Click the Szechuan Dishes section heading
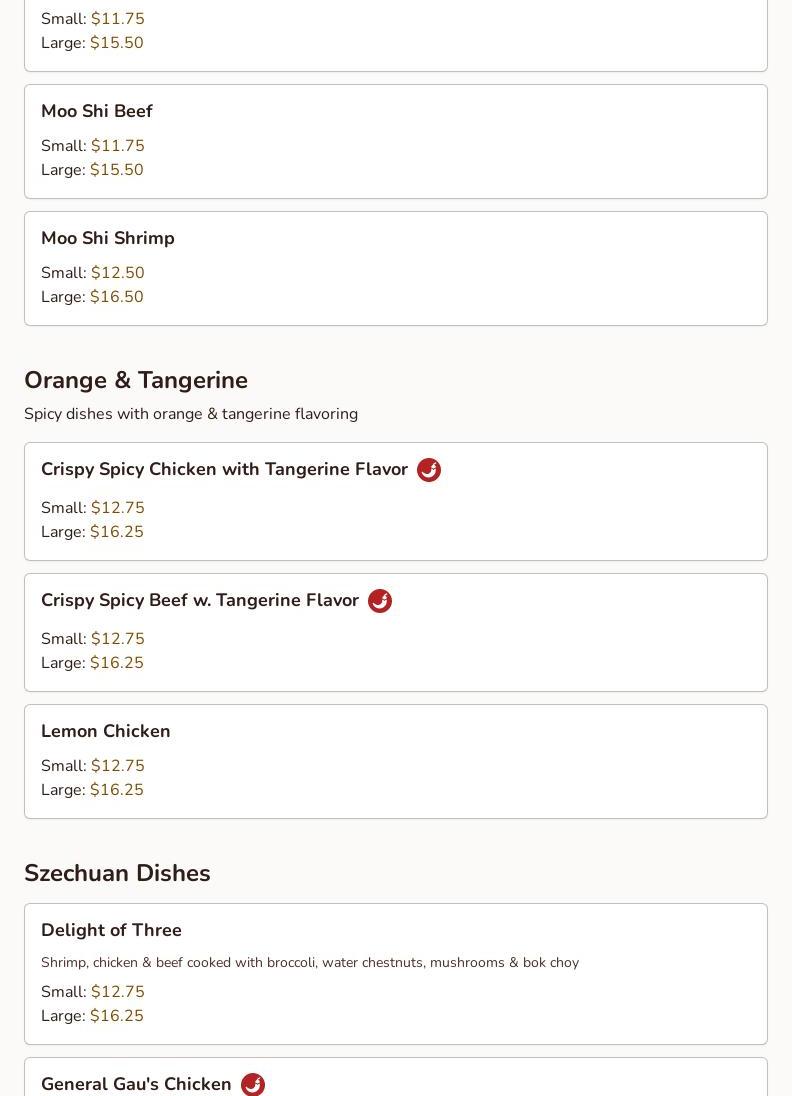 coord(117,873)
